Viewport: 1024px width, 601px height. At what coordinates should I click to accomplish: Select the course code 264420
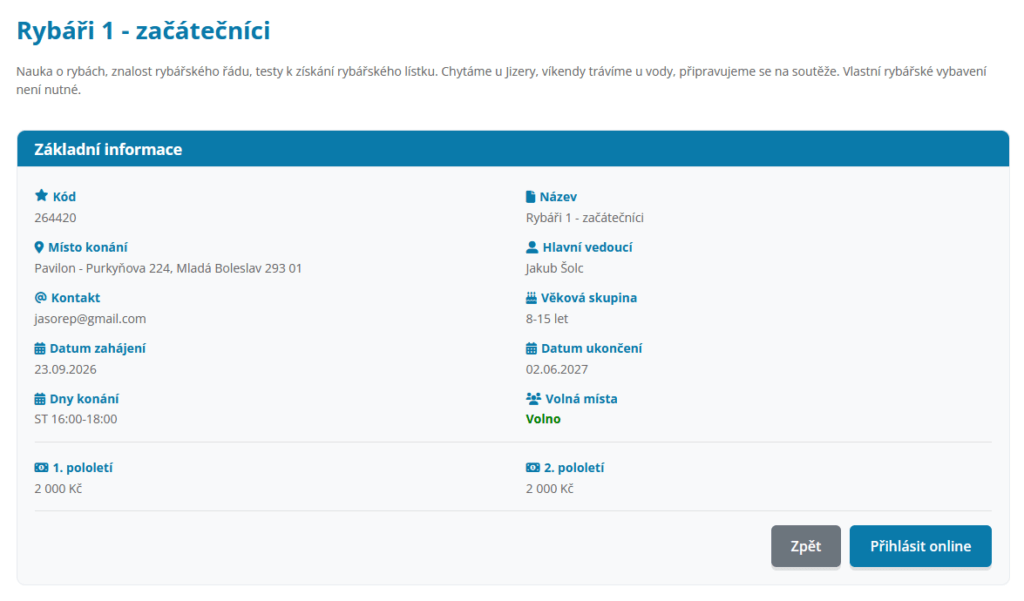tap(56, 218)
